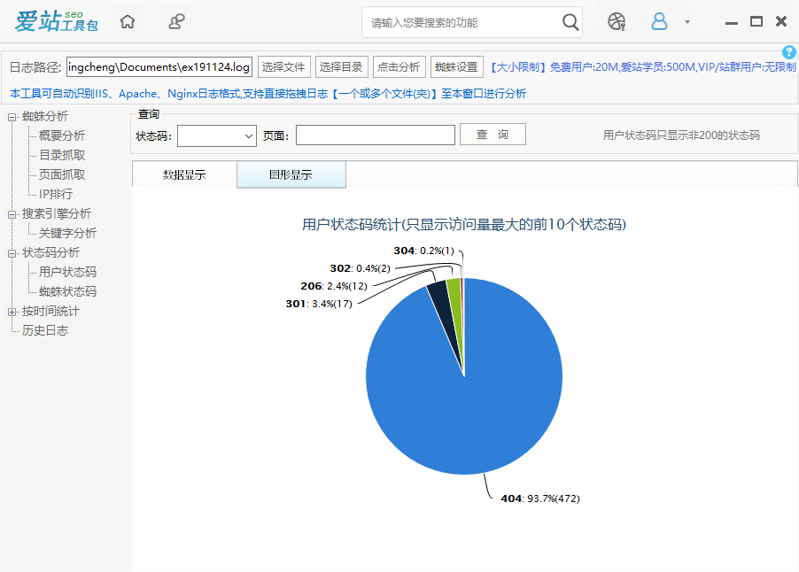Click the 选择目录 button
799x572 pixels.
tap(341, 67)
